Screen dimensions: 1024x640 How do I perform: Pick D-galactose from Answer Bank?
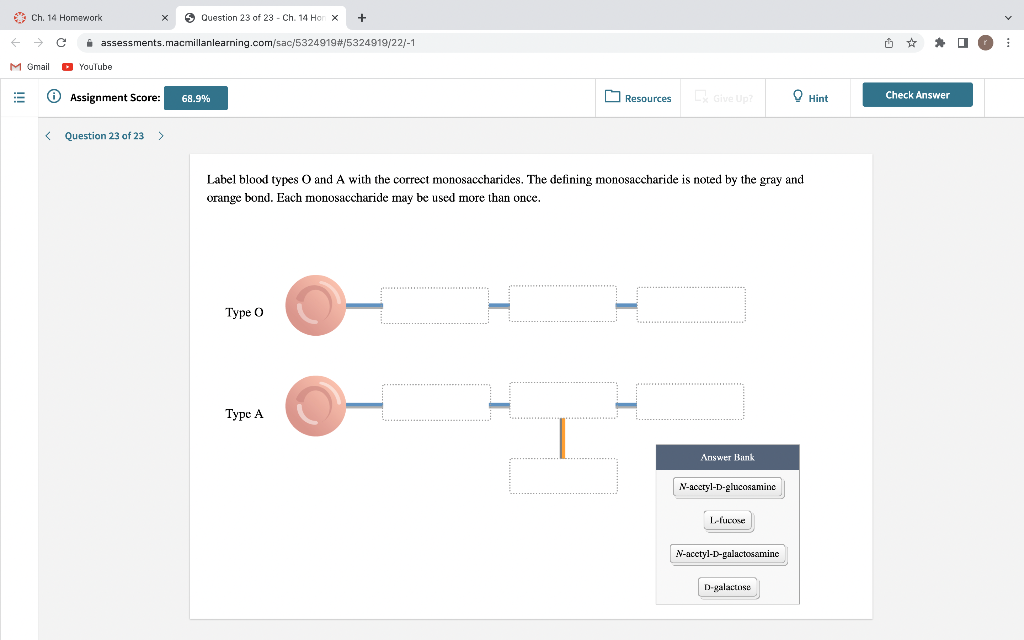728,587
